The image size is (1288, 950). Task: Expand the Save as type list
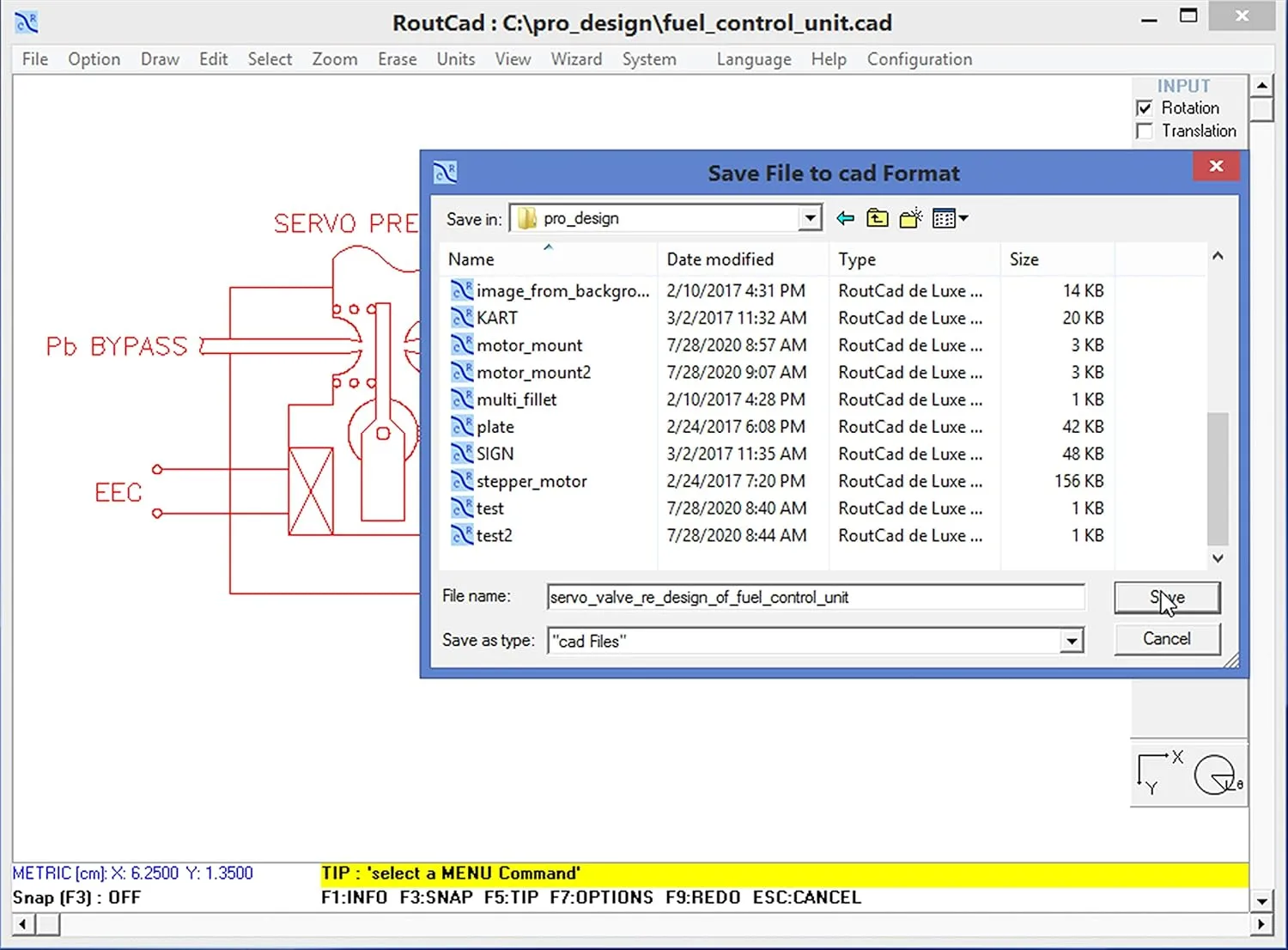point(1070,641)
